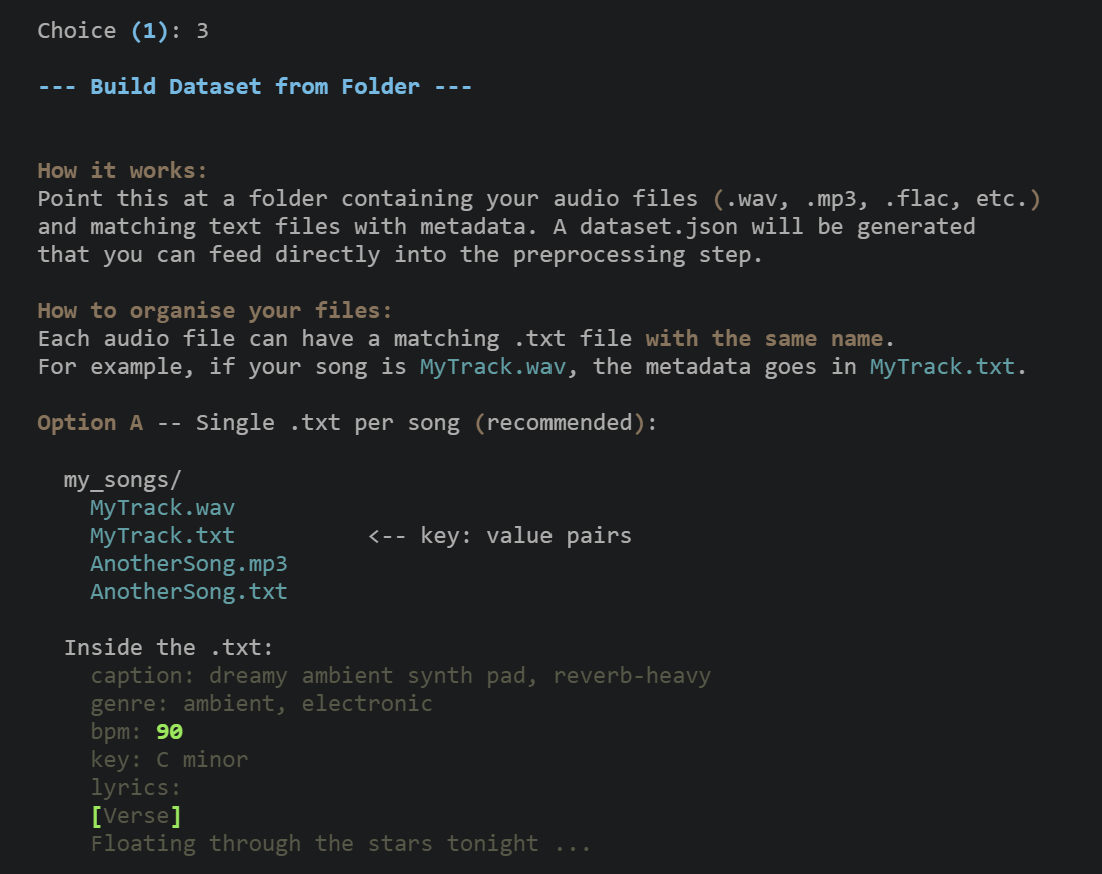Click the "Option A" label
Viewport: 1102px width, 874px height.
coord(90,423)
